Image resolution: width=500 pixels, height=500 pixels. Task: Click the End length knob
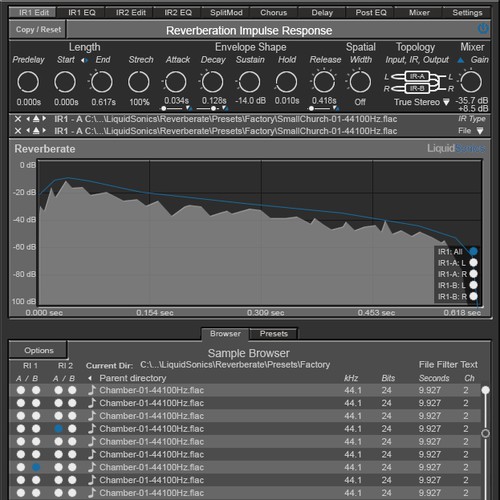point(102,82)
